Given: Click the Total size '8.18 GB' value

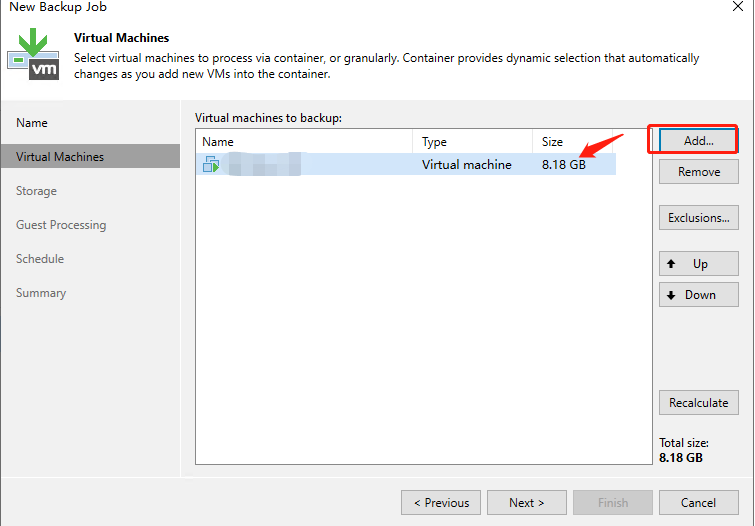Looking at the screenshot, I should tap(680, 458).
